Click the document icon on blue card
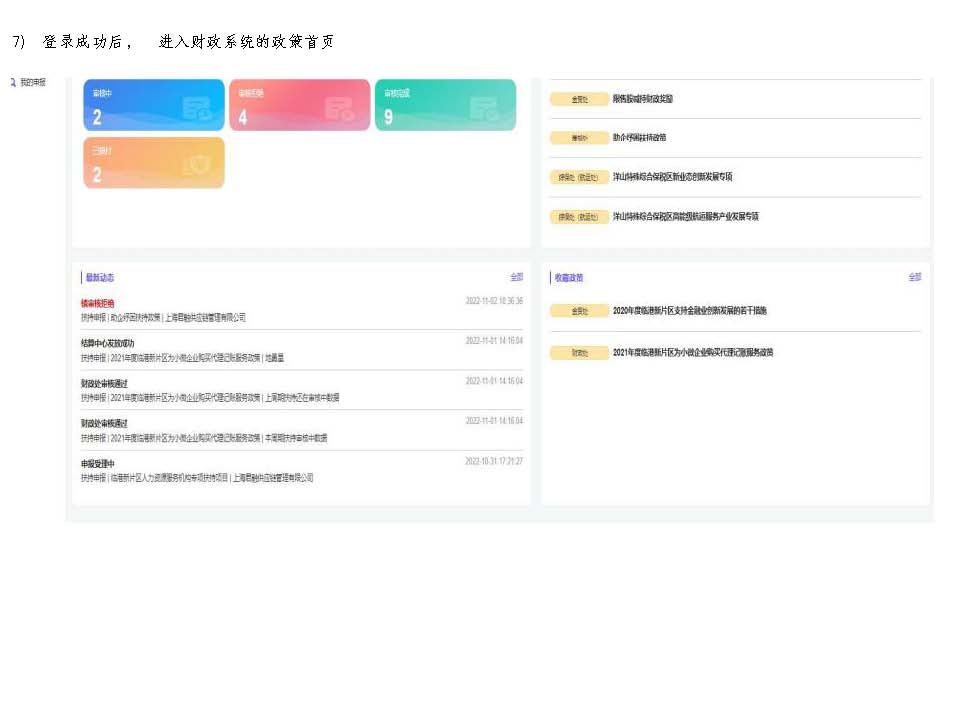The height and width of the screenshot is (720, 960). tap(196, 108)
